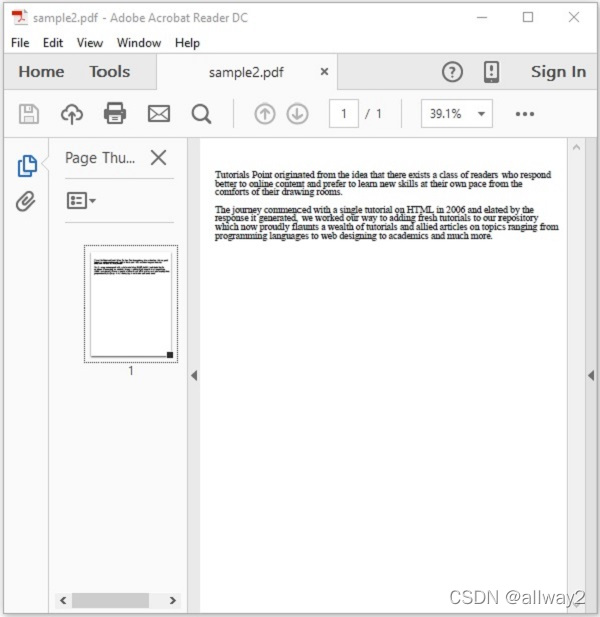Expand the right tools pane arrow
The image size is (600, 617).
click(x=591, y=375)
